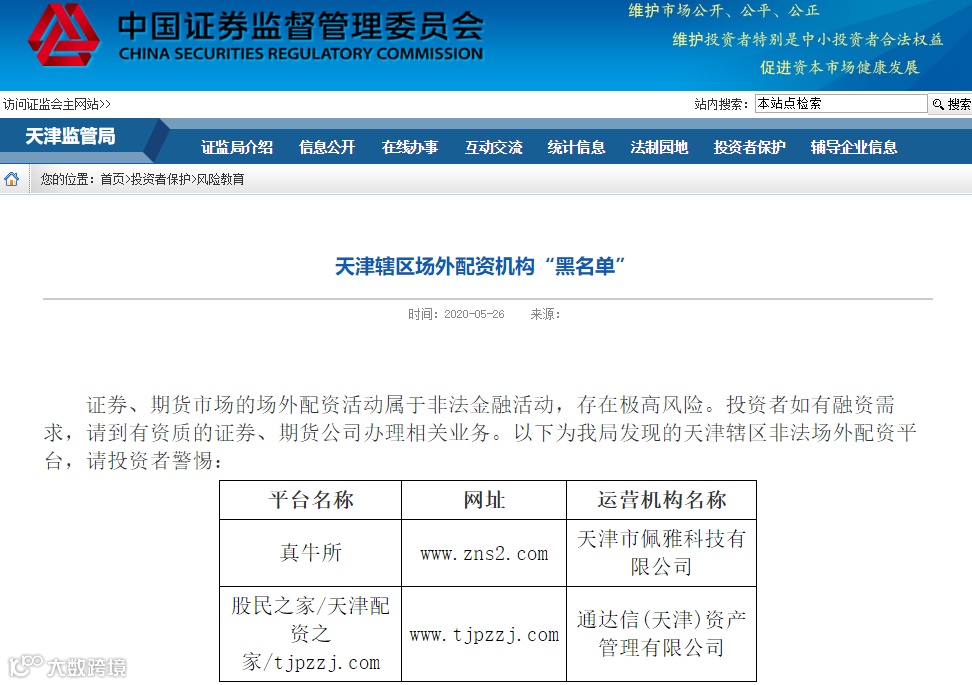Click the article title 天津辖区场外配资机构“黑名单”

point(480,267)
